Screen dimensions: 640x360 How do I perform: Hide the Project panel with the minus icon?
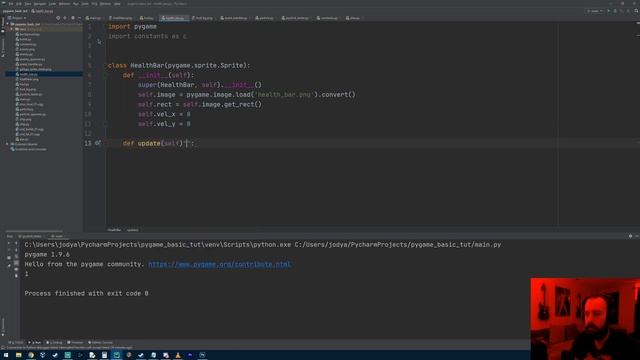point(79,18)
